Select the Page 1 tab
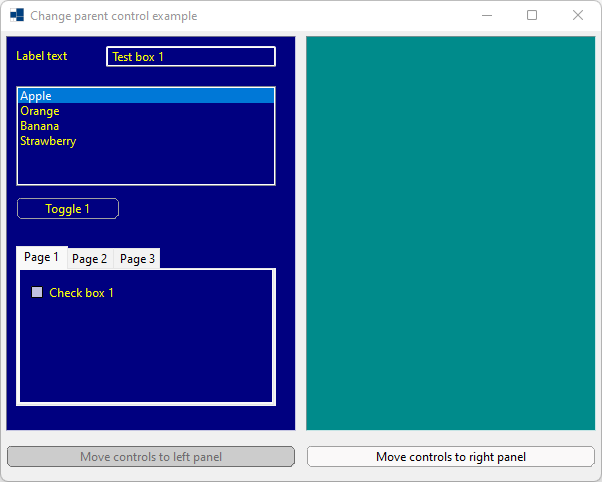 (42, 257)
